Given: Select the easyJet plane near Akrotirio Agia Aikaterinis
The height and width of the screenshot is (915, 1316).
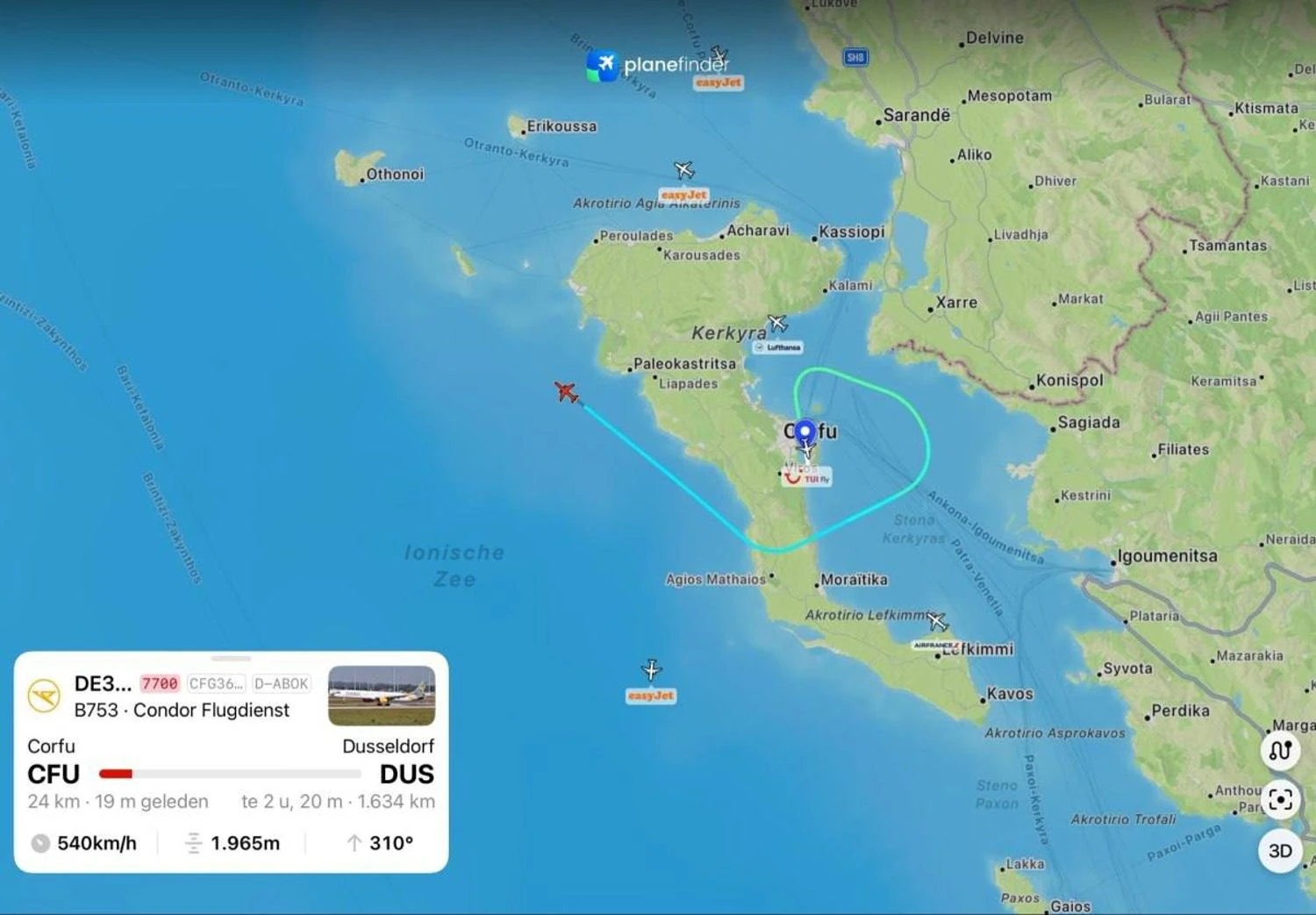Looking at the screenshot, I should point(684,169).
